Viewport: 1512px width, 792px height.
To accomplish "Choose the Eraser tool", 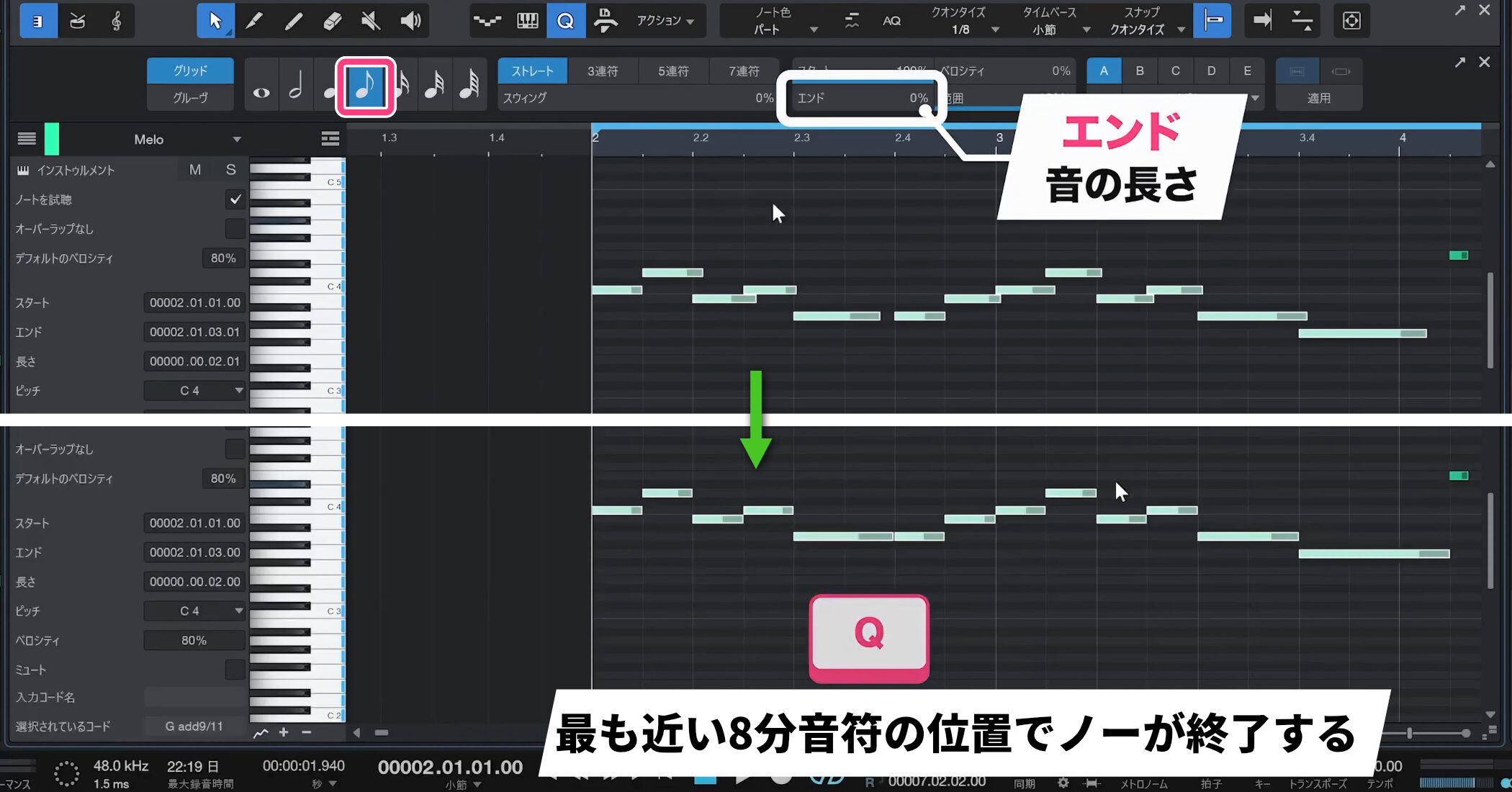I will [x=332, y=20].
